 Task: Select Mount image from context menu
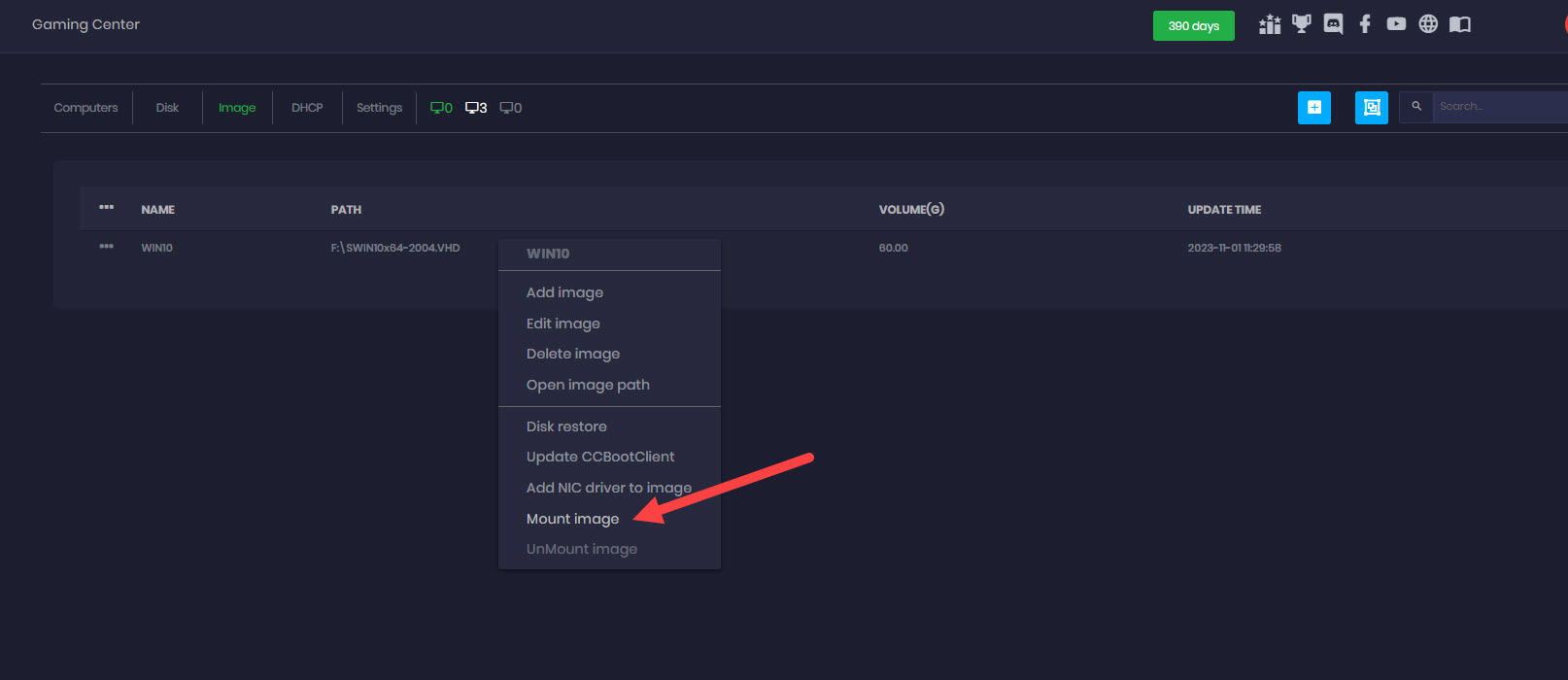572,519
